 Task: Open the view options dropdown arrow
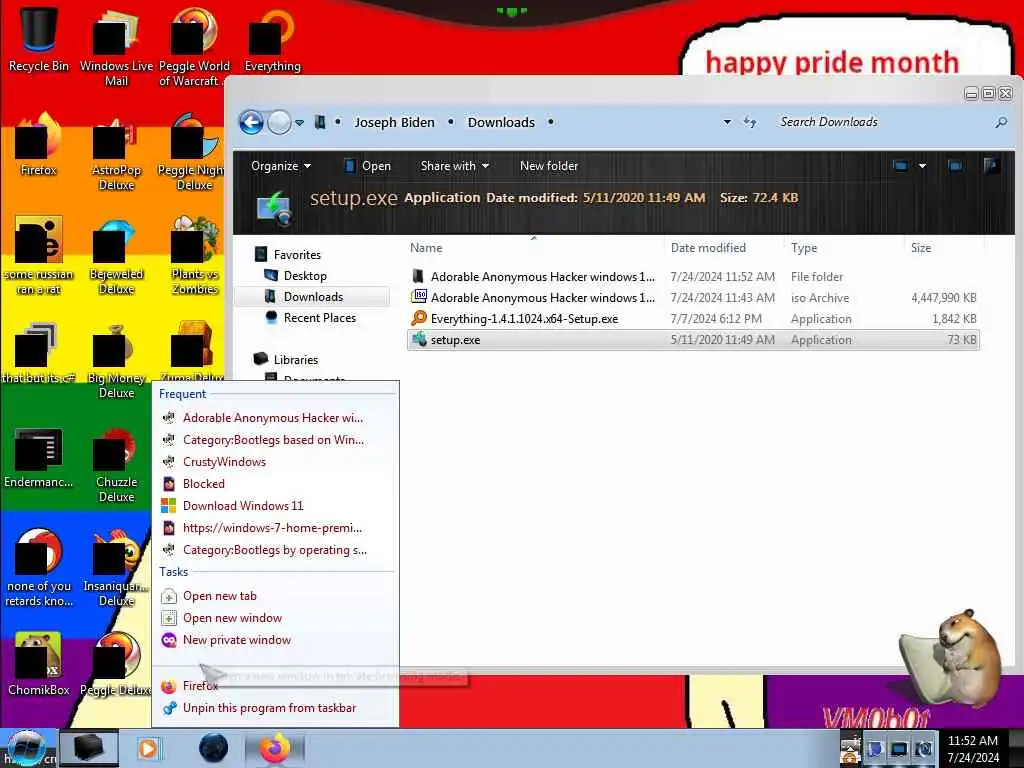click(x=922, y=166)
